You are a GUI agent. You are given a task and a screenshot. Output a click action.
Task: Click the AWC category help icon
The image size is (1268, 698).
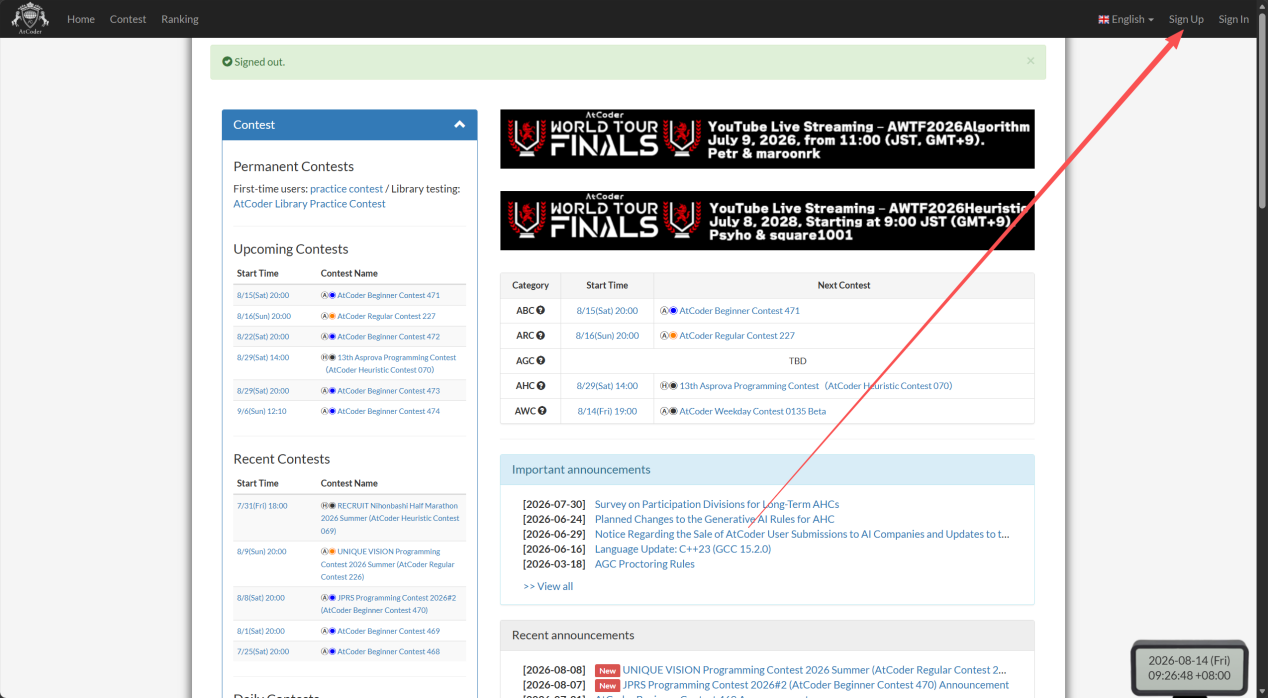coord(542,410)
